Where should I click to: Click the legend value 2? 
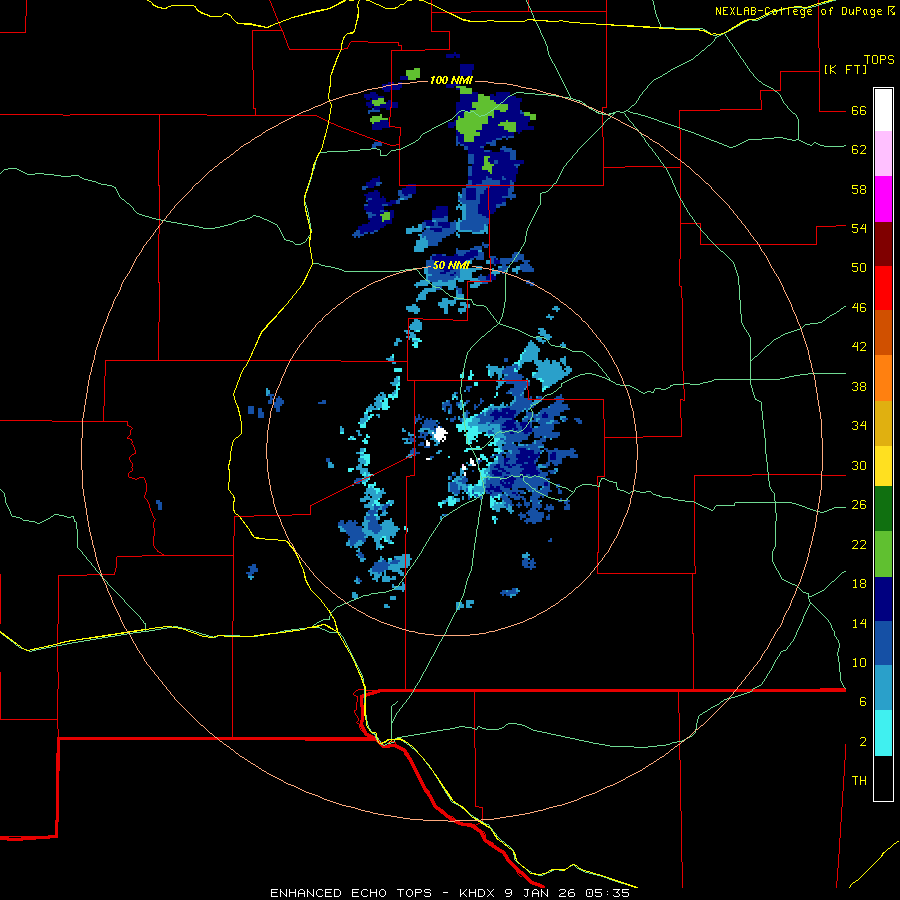[863, 742]
